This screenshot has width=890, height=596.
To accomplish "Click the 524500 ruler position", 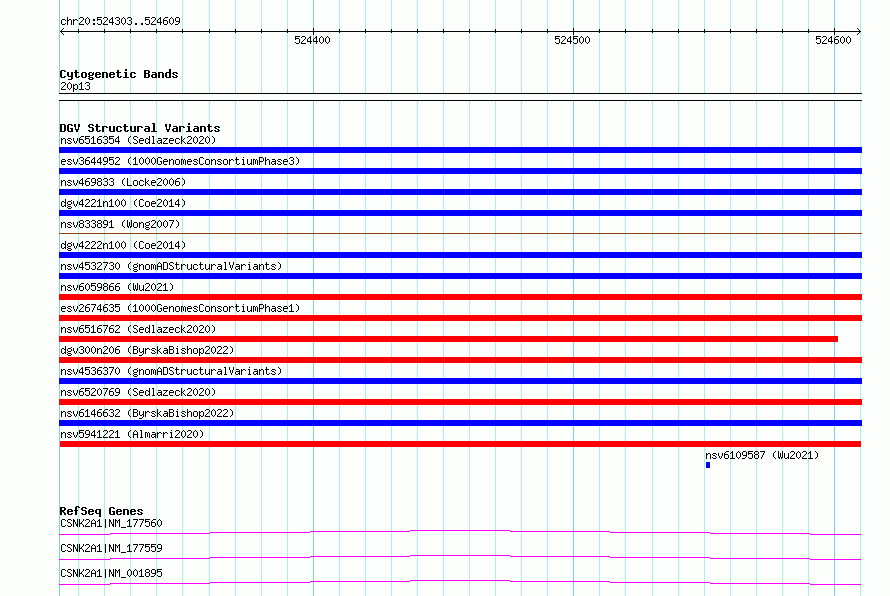I will [572, 40].
